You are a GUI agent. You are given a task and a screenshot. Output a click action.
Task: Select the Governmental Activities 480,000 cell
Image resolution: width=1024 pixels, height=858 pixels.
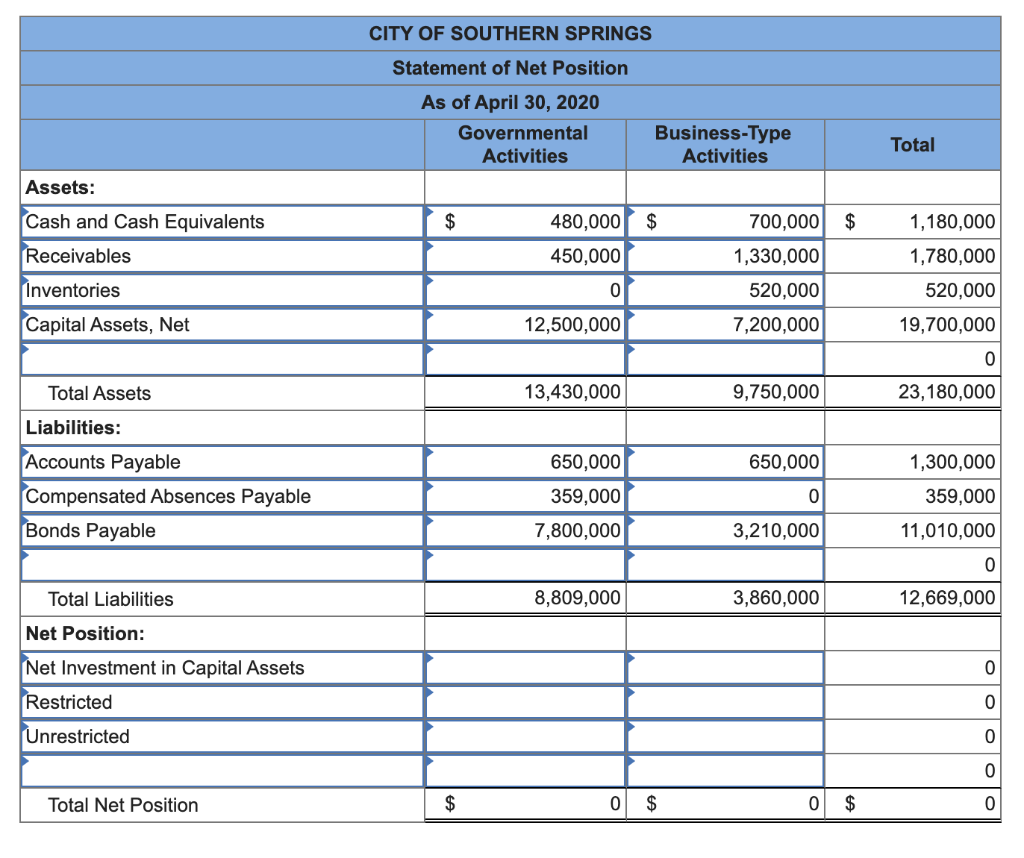525,221
